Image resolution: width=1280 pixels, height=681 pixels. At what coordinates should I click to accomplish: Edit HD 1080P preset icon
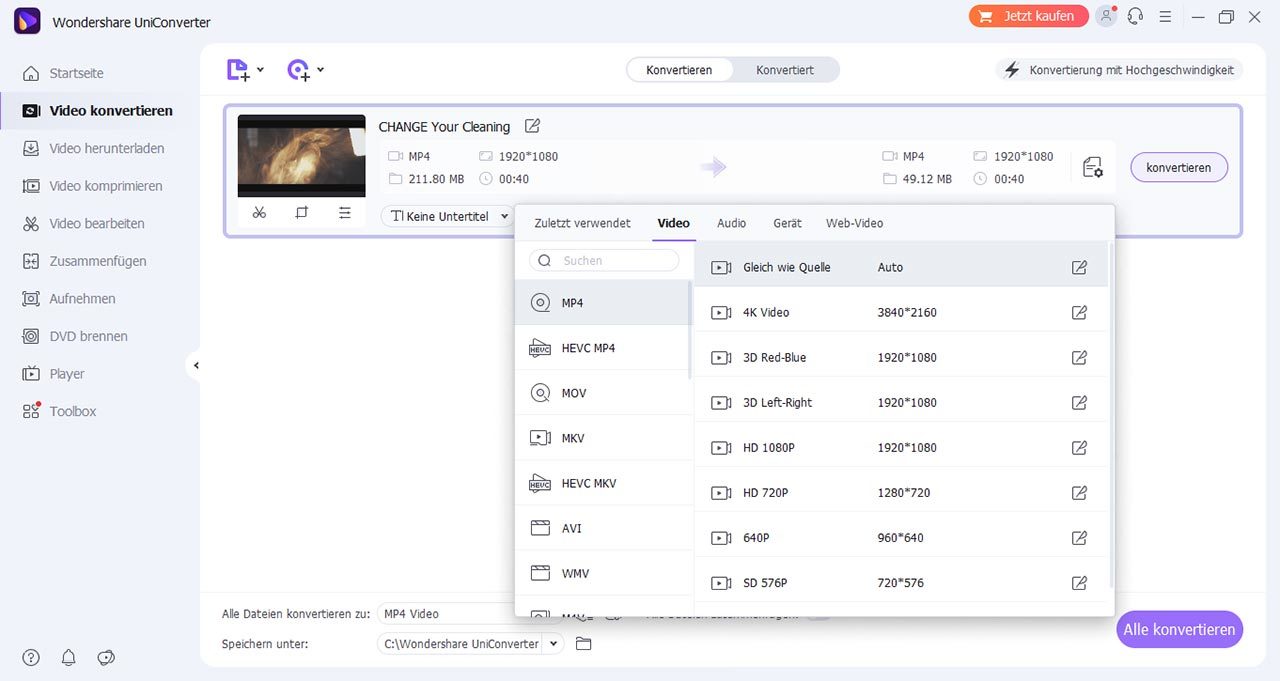click(x=1079, y=447)
